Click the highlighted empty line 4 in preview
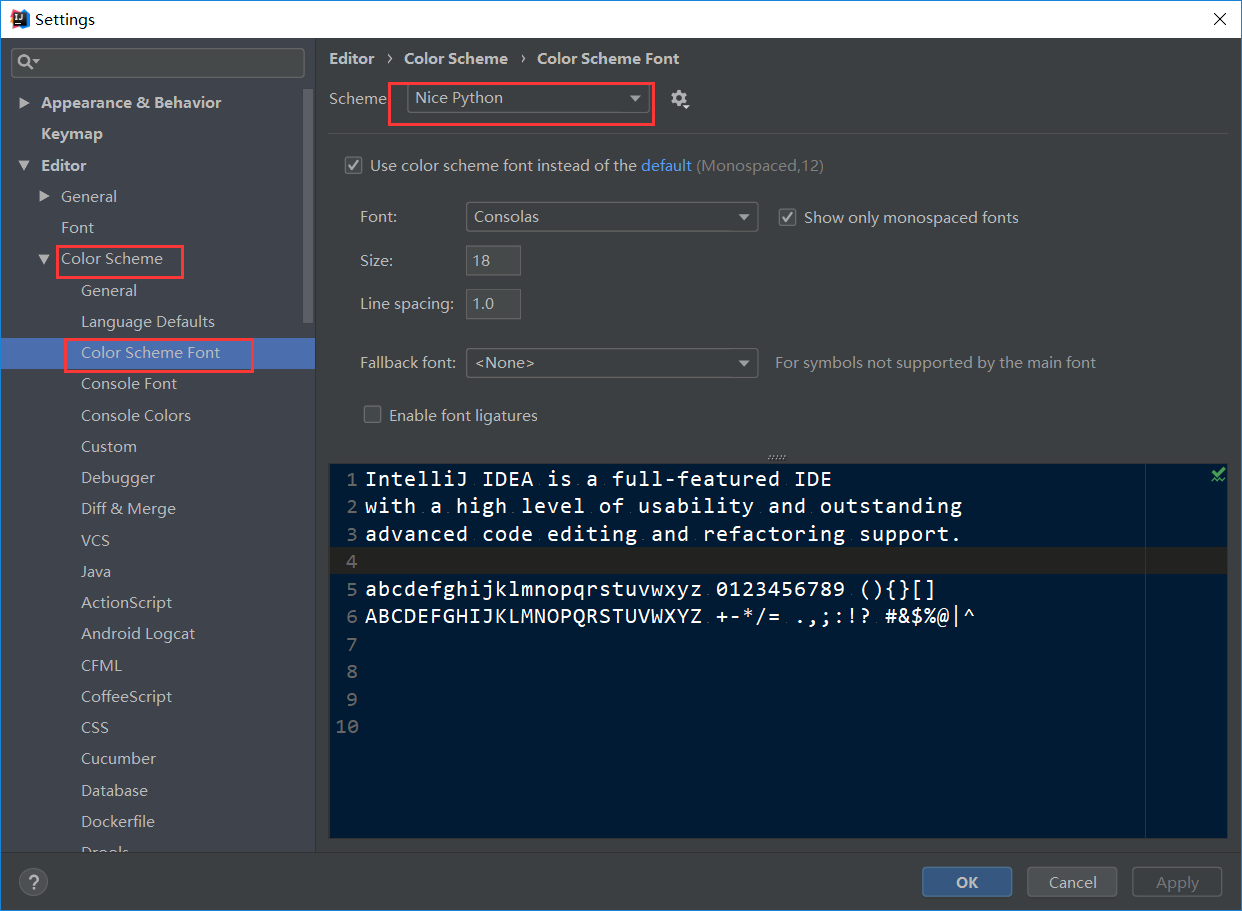 point(778,561)
